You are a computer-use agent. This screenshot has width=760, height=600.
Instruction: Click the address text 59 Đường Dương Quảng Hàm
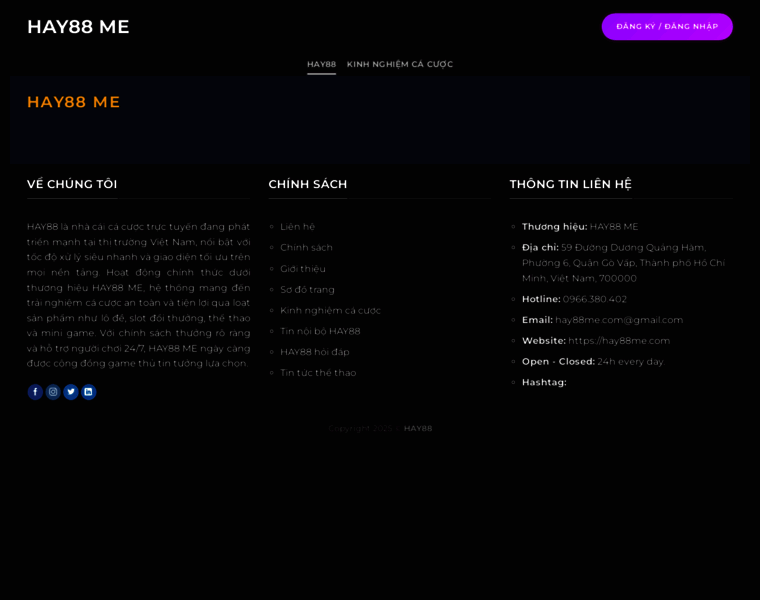(633, 248)
